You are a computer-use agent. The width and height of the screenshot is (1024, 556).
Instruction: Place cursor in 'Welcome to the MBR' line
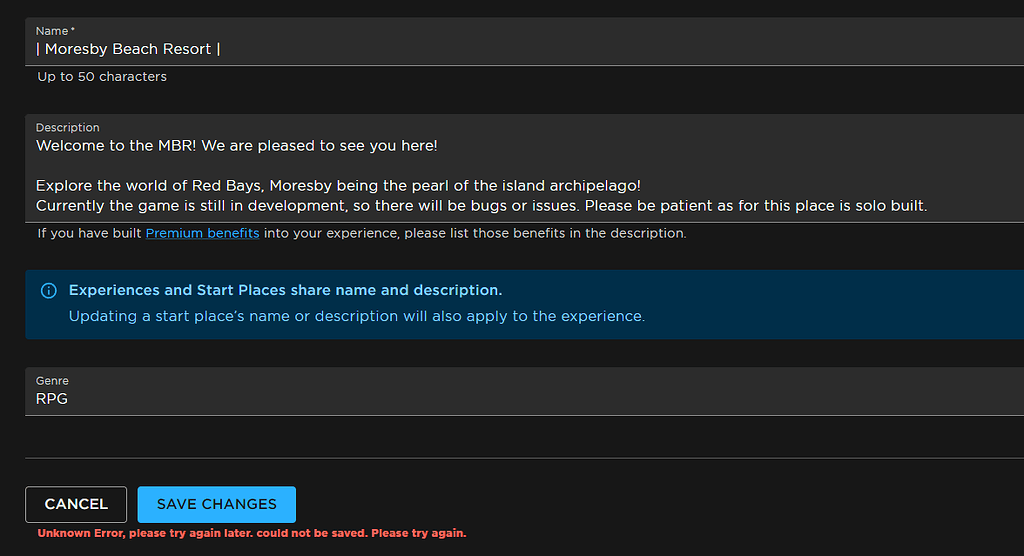pos(236,146)
